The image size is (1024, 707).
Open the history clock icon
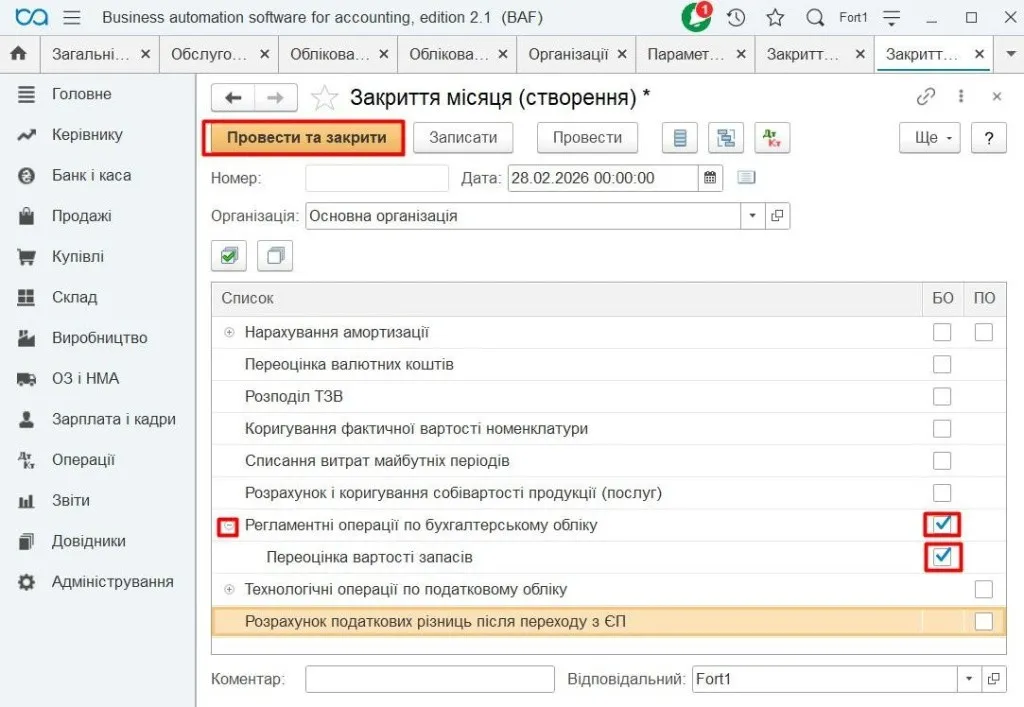pos(736,18)
